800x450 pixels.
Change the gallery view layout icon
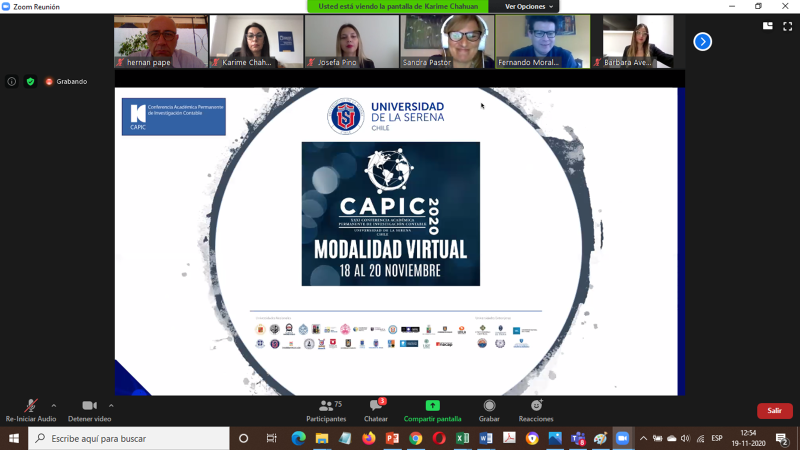click(x=768, y=26)
